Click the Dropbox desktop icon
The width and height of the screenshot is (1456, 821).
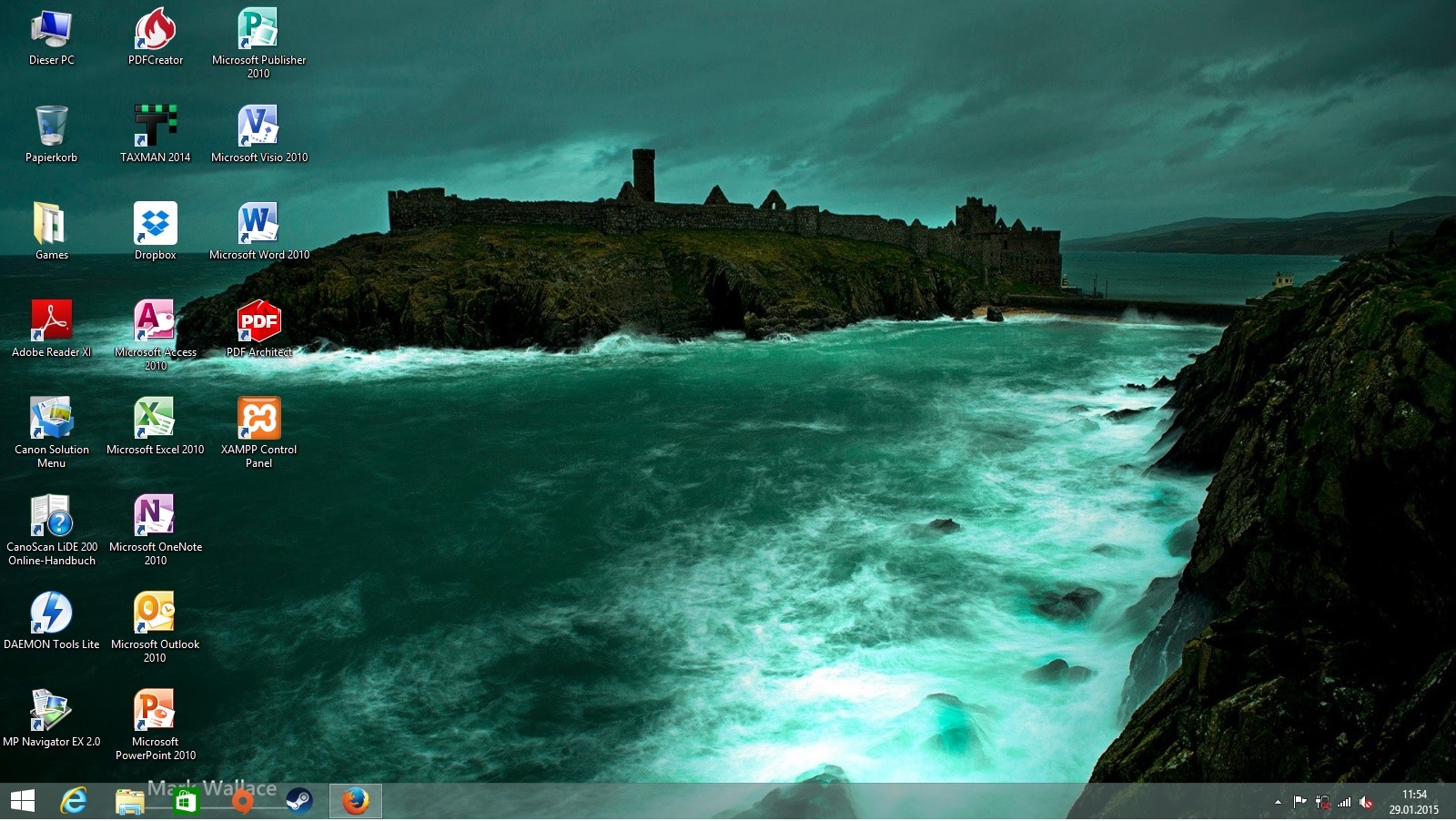coord(155,224)
